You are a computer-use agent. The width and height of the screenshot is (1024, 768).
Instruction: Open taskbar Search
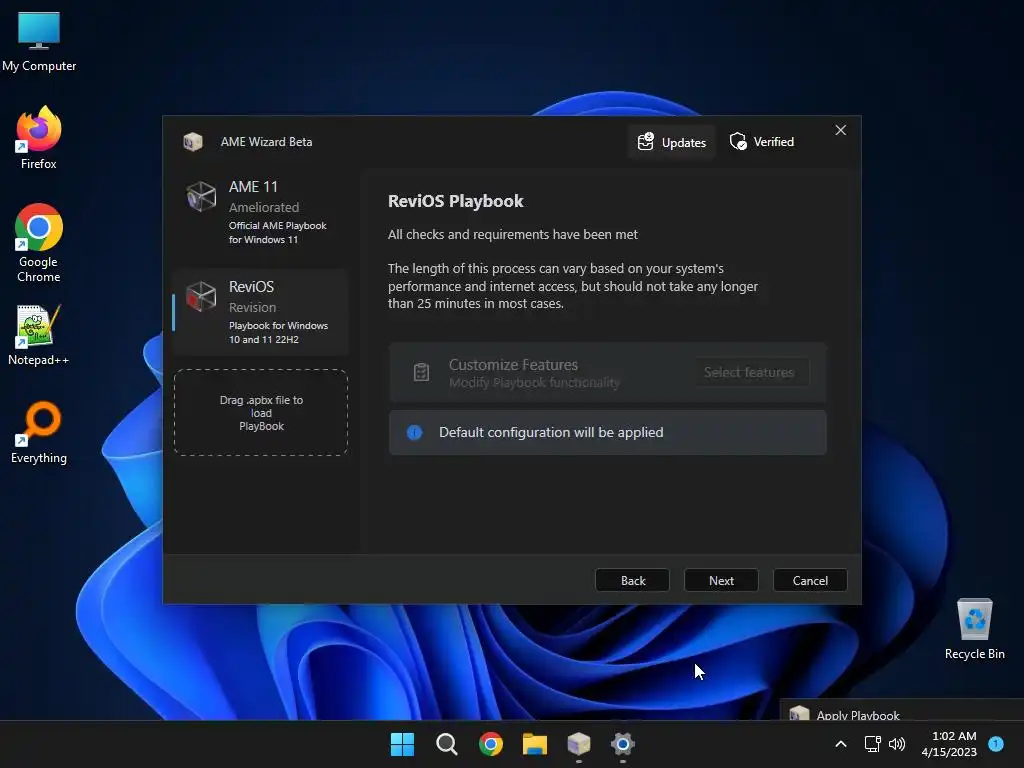447,744
